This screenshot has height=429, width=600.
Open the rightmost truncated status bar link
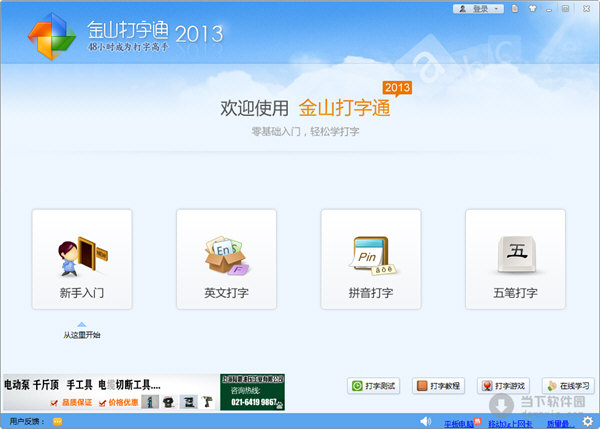pos(560,424)
